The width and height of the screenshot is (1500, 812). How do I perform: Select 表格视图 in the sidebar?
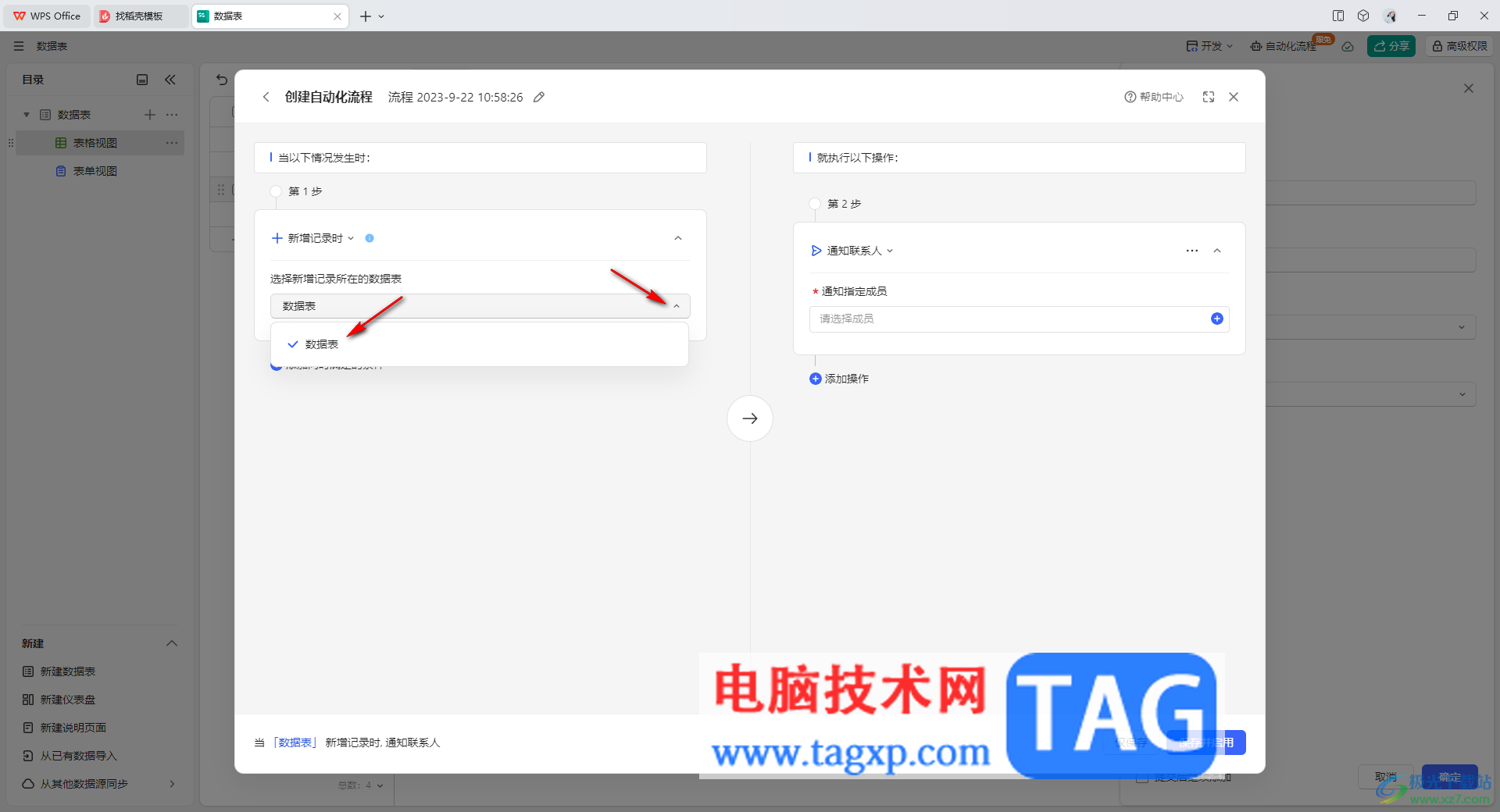pos(100,143)
